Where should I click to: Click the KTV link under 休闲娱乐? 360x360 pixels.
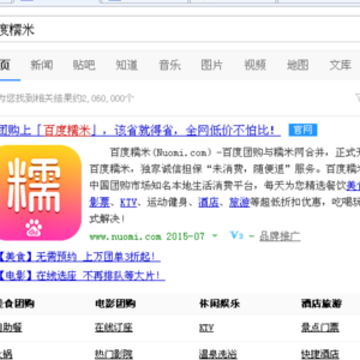tap(206, 328)
